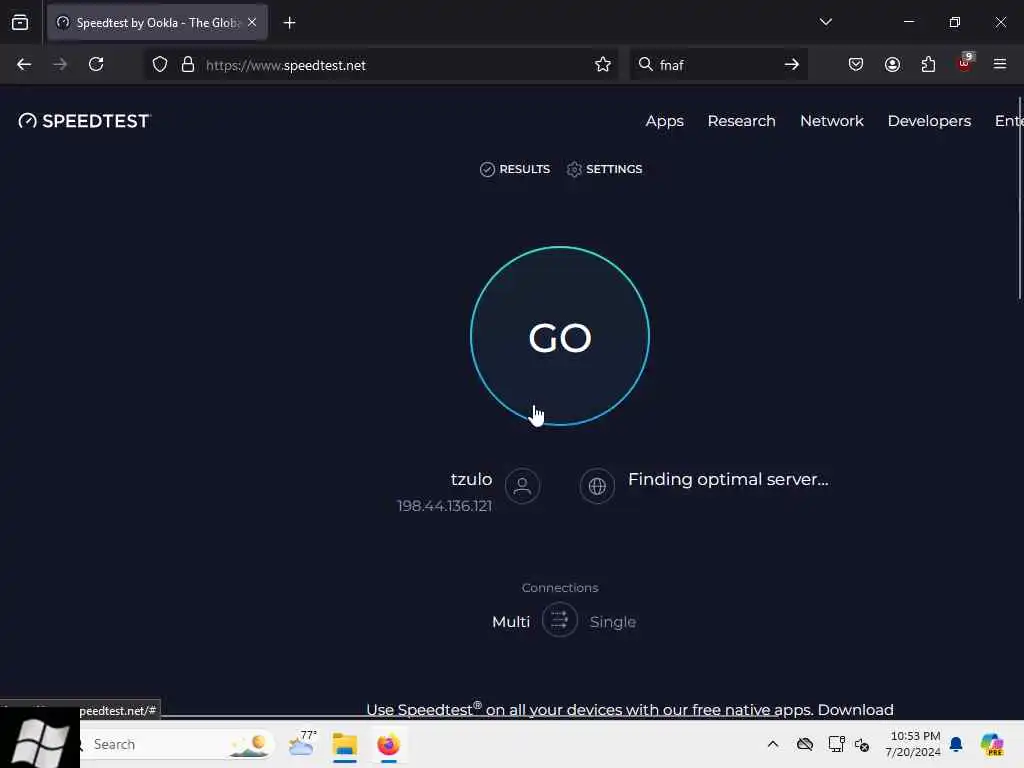Click the cloud sync tray icon
The width and height of the screenshot is (1024, 768).
pos(805,744)
